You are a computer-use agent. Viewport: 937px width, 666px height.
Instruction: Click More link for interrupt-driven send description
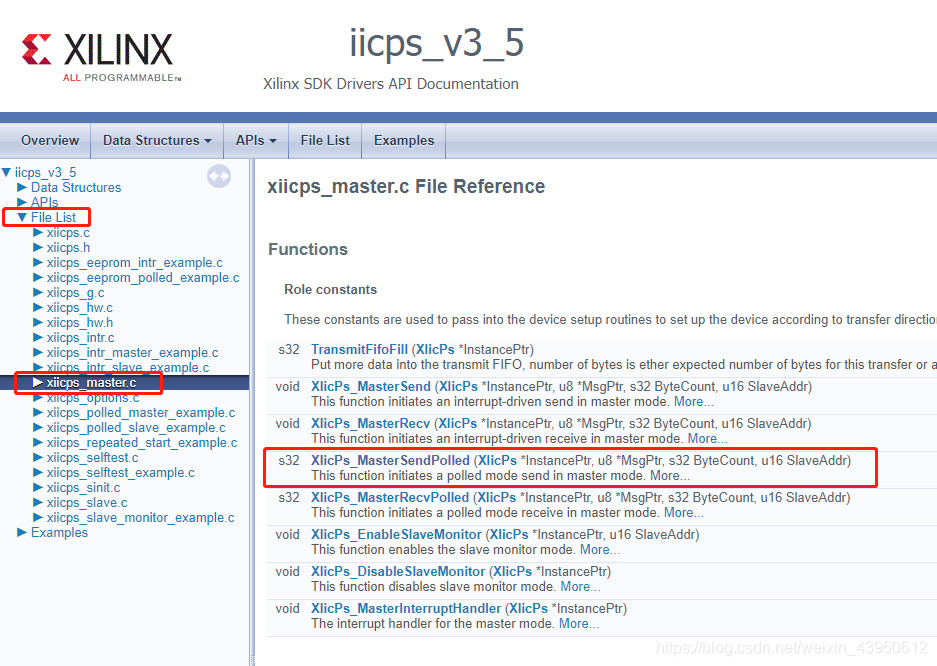pyautogui.click(x=693, y=401)
